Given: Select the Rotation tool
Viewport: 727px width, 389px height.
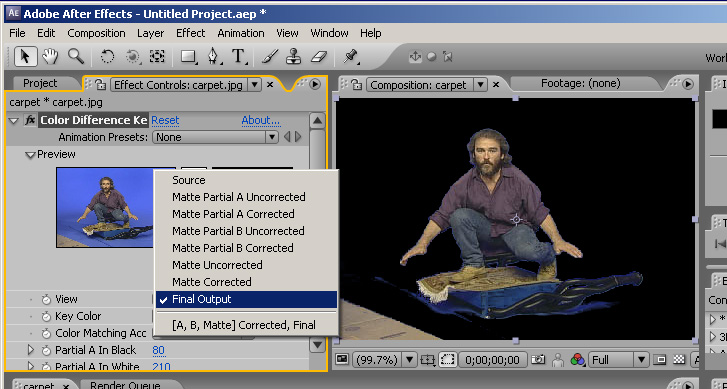Looking at the screenshot, I should point(108,57).
